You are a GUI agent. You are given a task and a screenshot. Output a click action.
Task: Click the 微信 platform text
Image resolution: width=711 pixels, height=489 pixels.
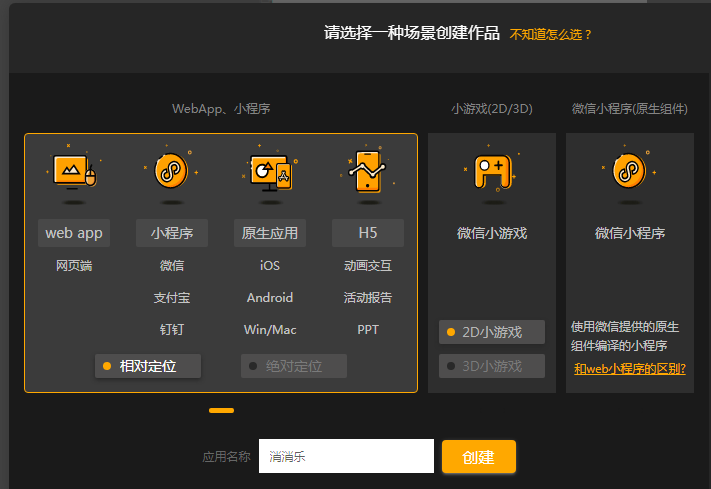click(x=172, y=265)
